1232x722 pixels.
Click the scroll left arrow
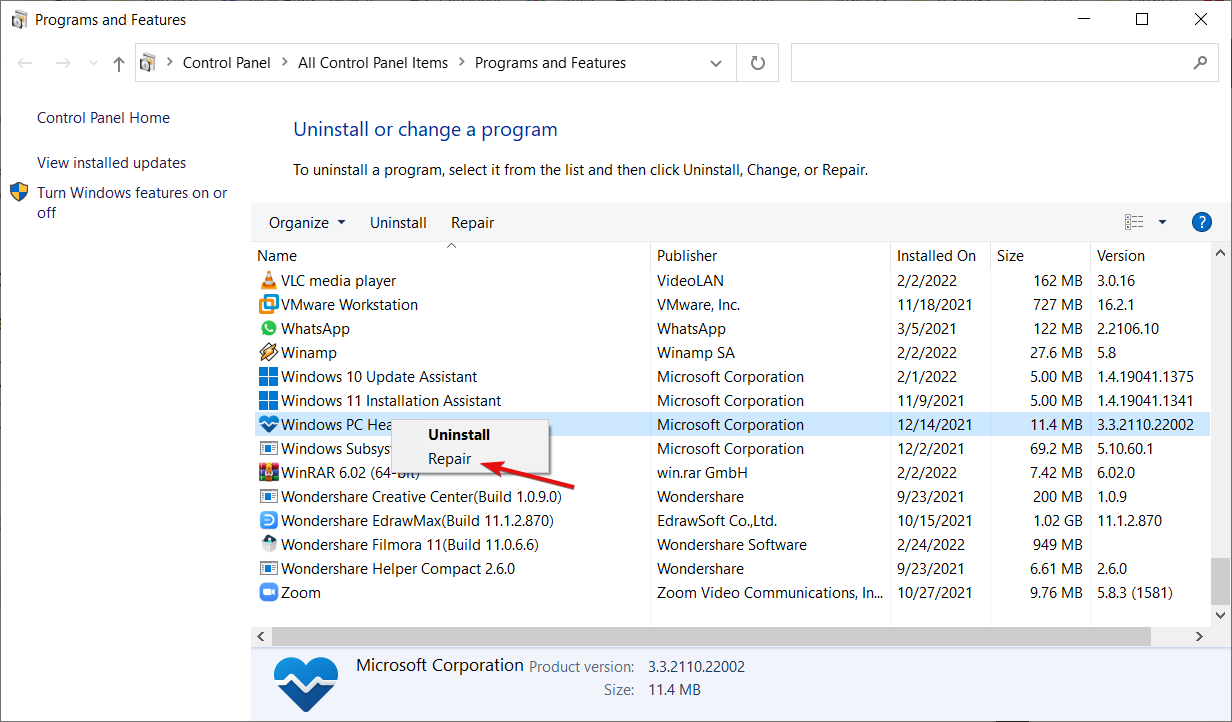(261, 637)
